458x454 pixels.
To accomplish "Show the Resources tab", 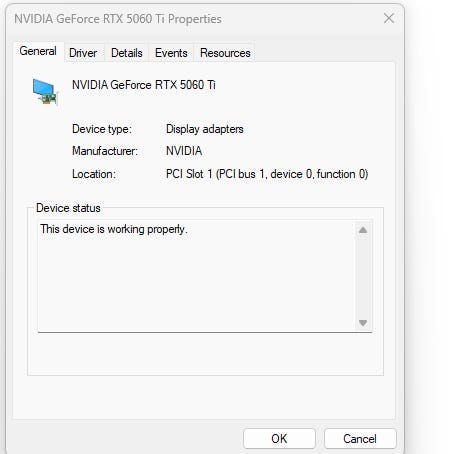I will pos(225,53).
